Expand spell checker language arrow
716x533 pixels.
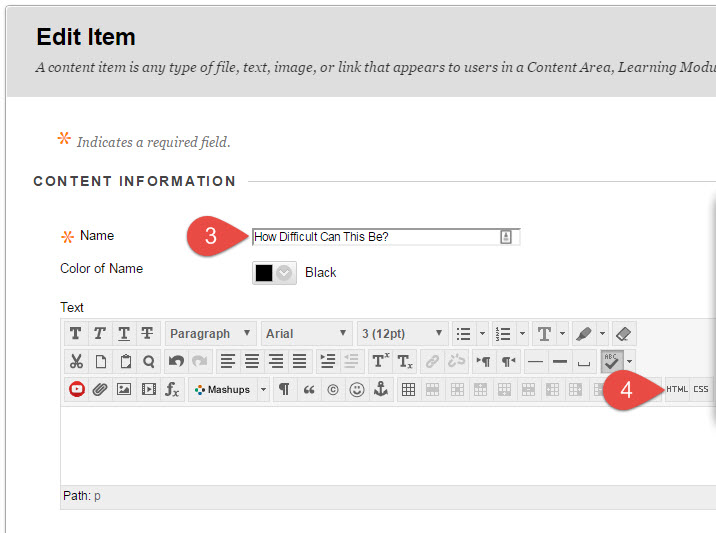click(x=629, y=362)
